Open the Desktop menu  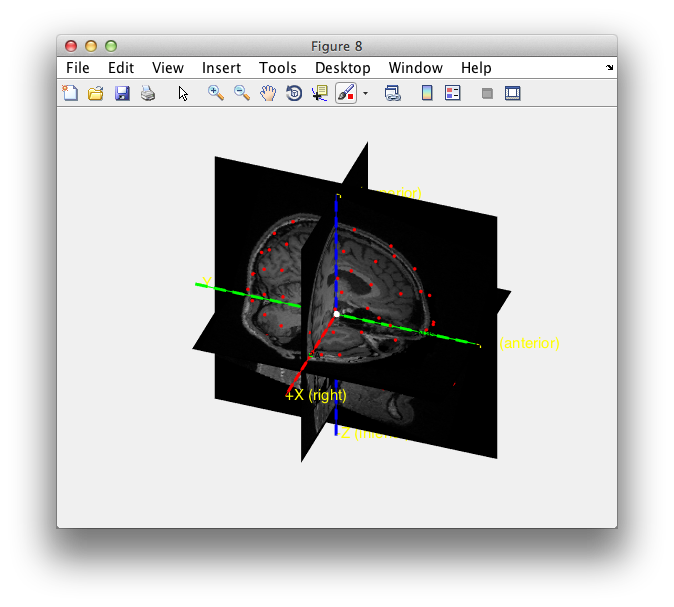343,68
